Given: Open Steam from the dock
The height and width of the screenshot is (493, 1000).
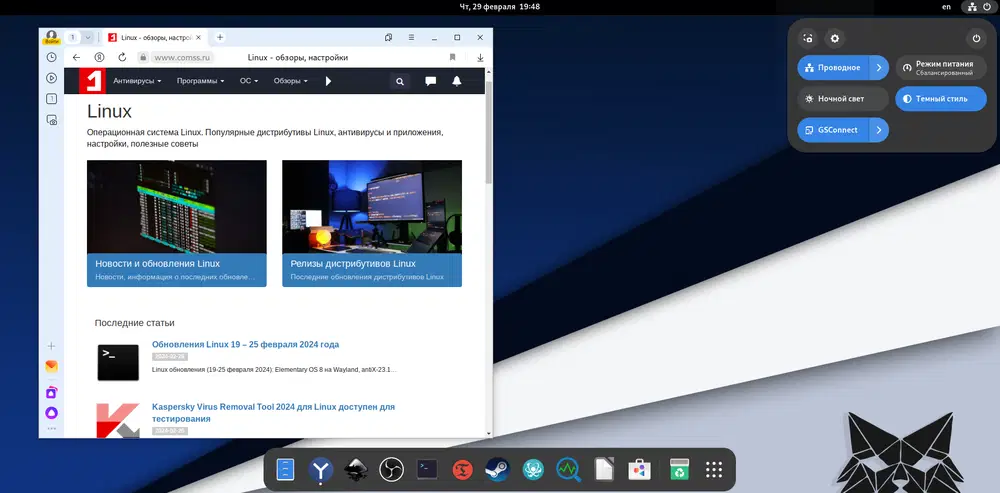Looking at the screenshot, I should tap(497, 469).
